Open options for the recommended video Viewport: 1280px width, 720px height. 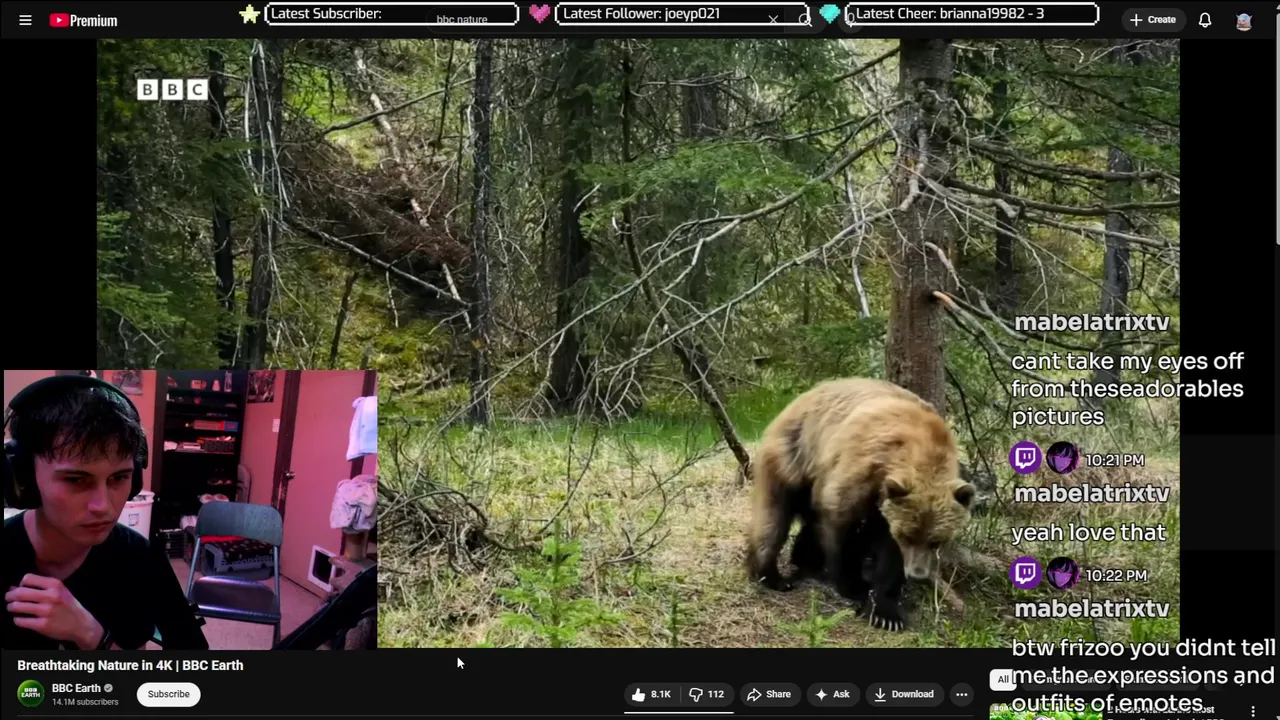(x=1253, y=711)
